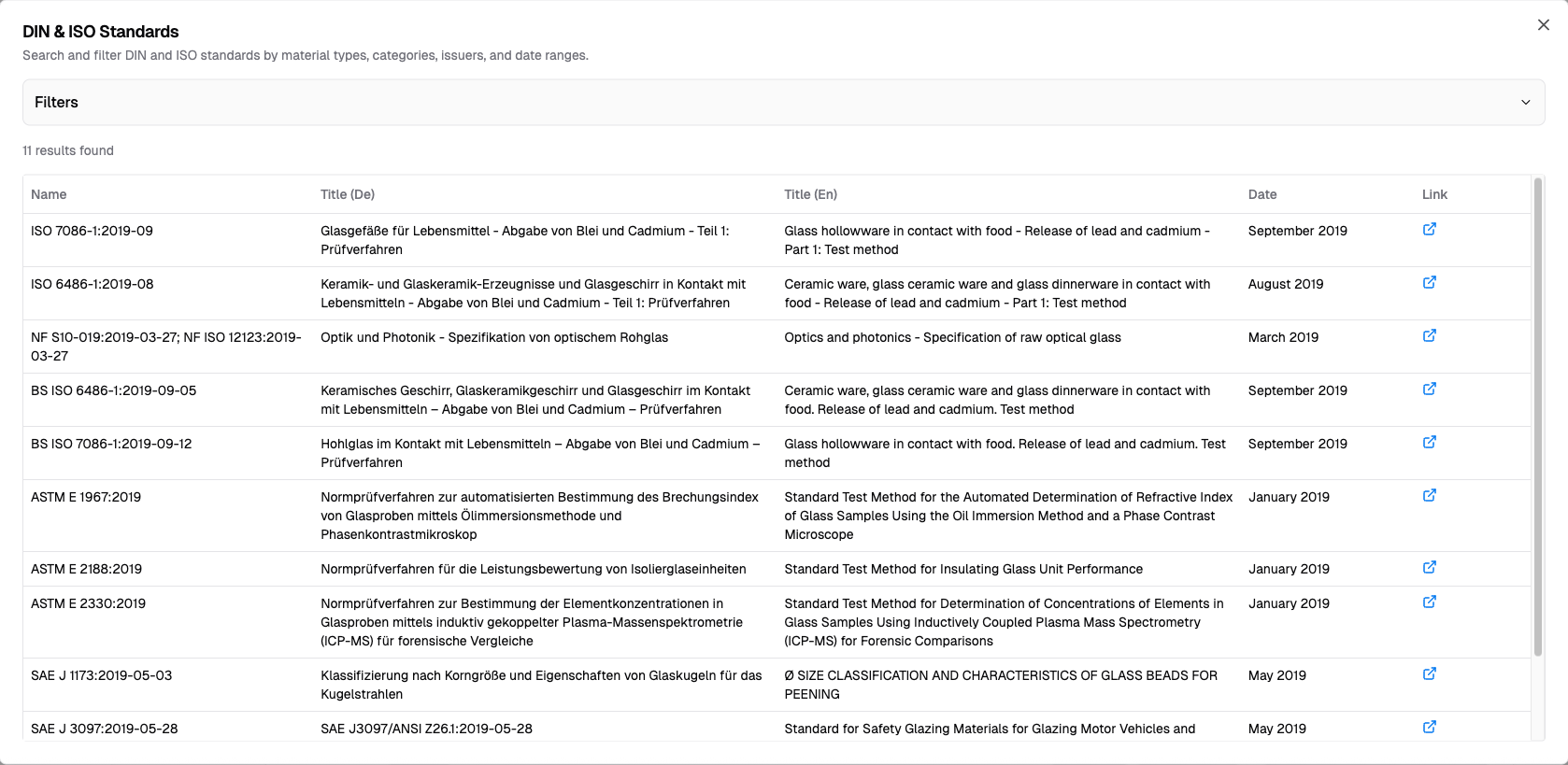1568x765 pixels.
Task: Close the DIN & ISO Standards dialog
Action: tap(1543, 25)
